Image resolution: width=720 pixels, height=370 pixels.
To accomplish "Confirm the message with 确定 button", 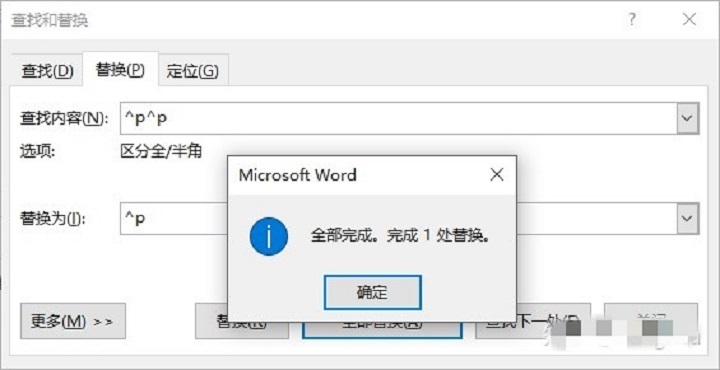I will point(372,292).
